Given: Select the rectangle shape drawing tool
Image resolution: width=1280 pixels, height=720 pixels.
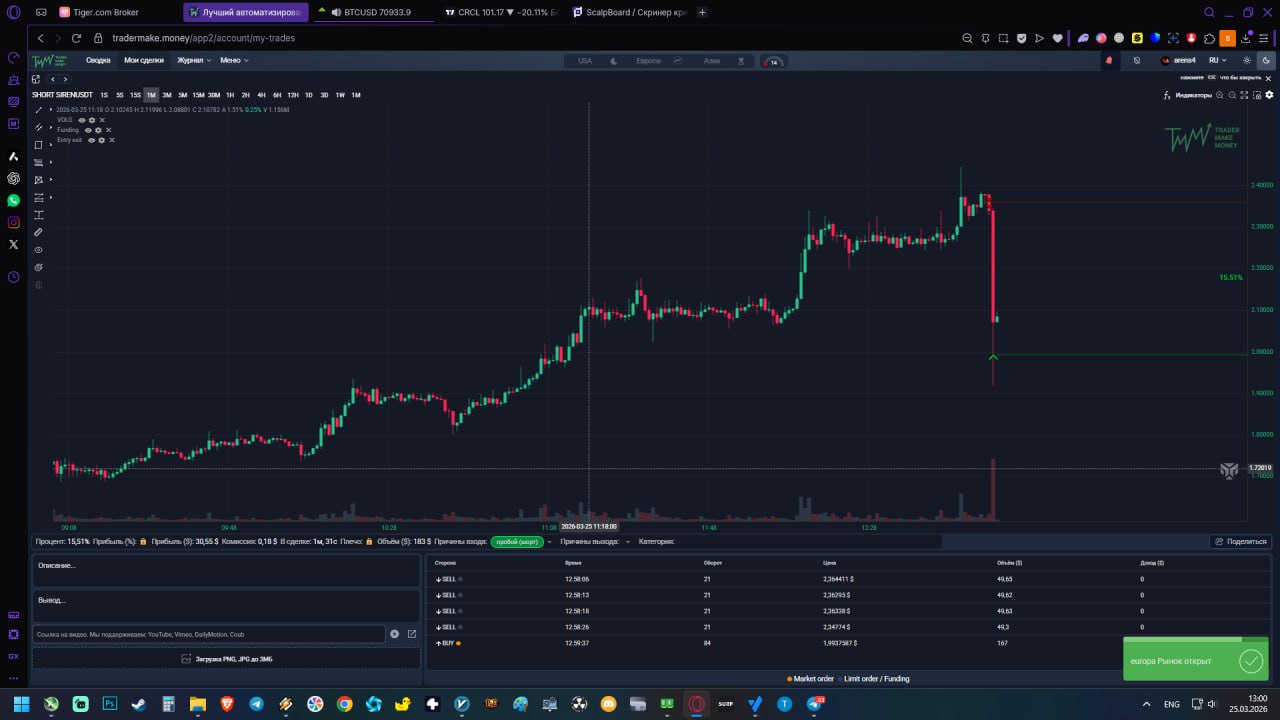Looking at the screenshot, I should [39, 144].
